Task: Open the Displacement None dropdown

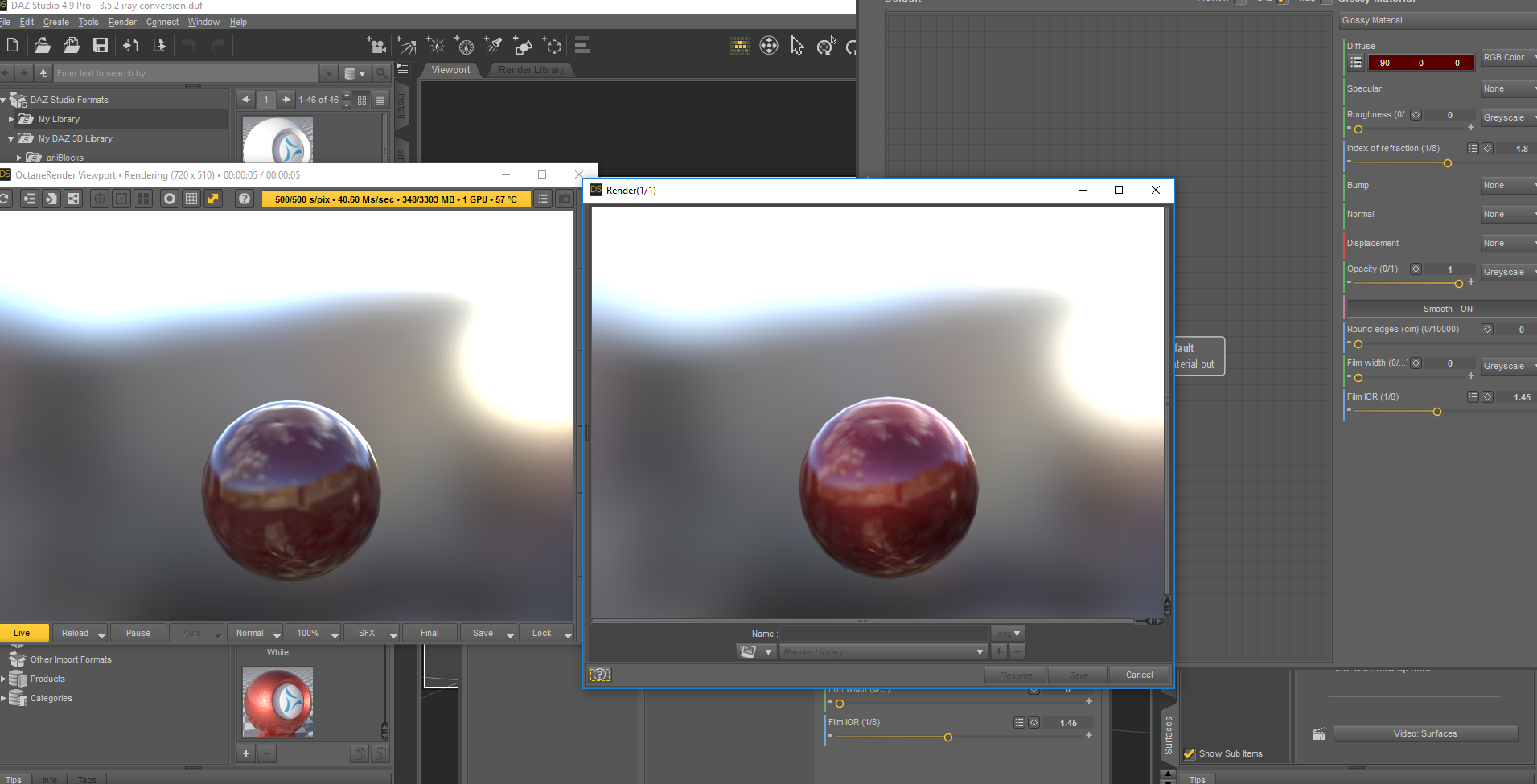Action: click(1509, 244)
